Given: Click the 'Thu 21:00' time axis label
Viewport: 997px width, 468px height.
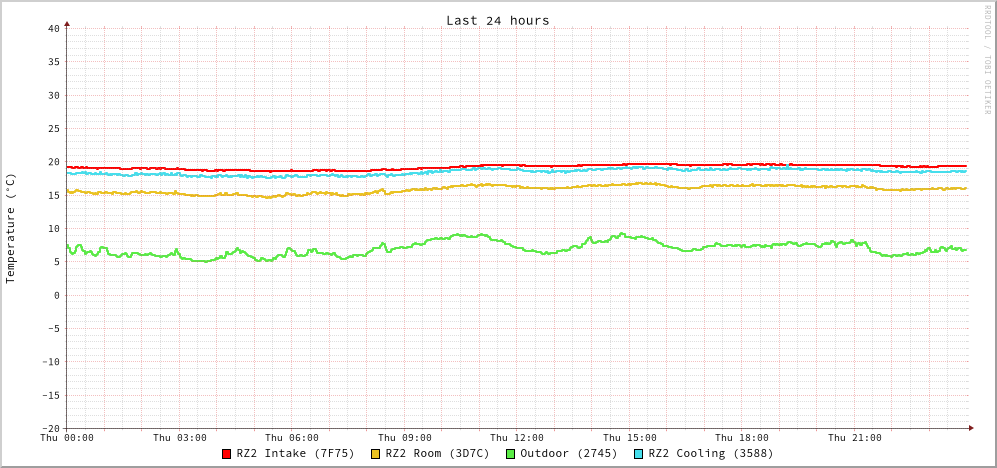Looking at the screenshot, I should [x=854, y=438].
